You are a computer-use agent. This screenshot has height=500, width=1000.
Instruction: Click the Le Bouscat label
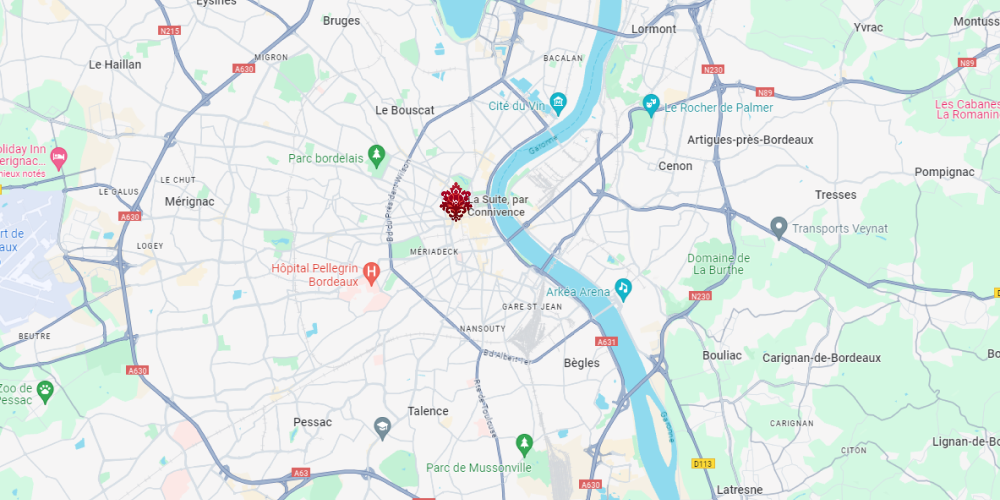404,110
